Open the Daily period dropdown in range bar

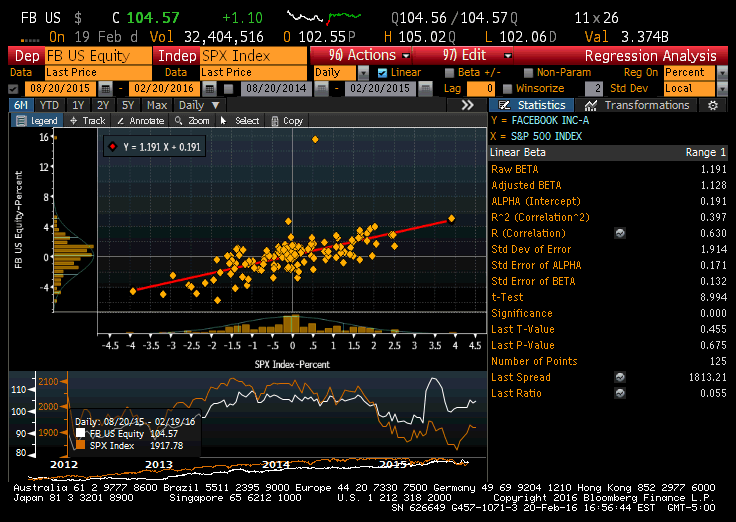tap(199, 105)
